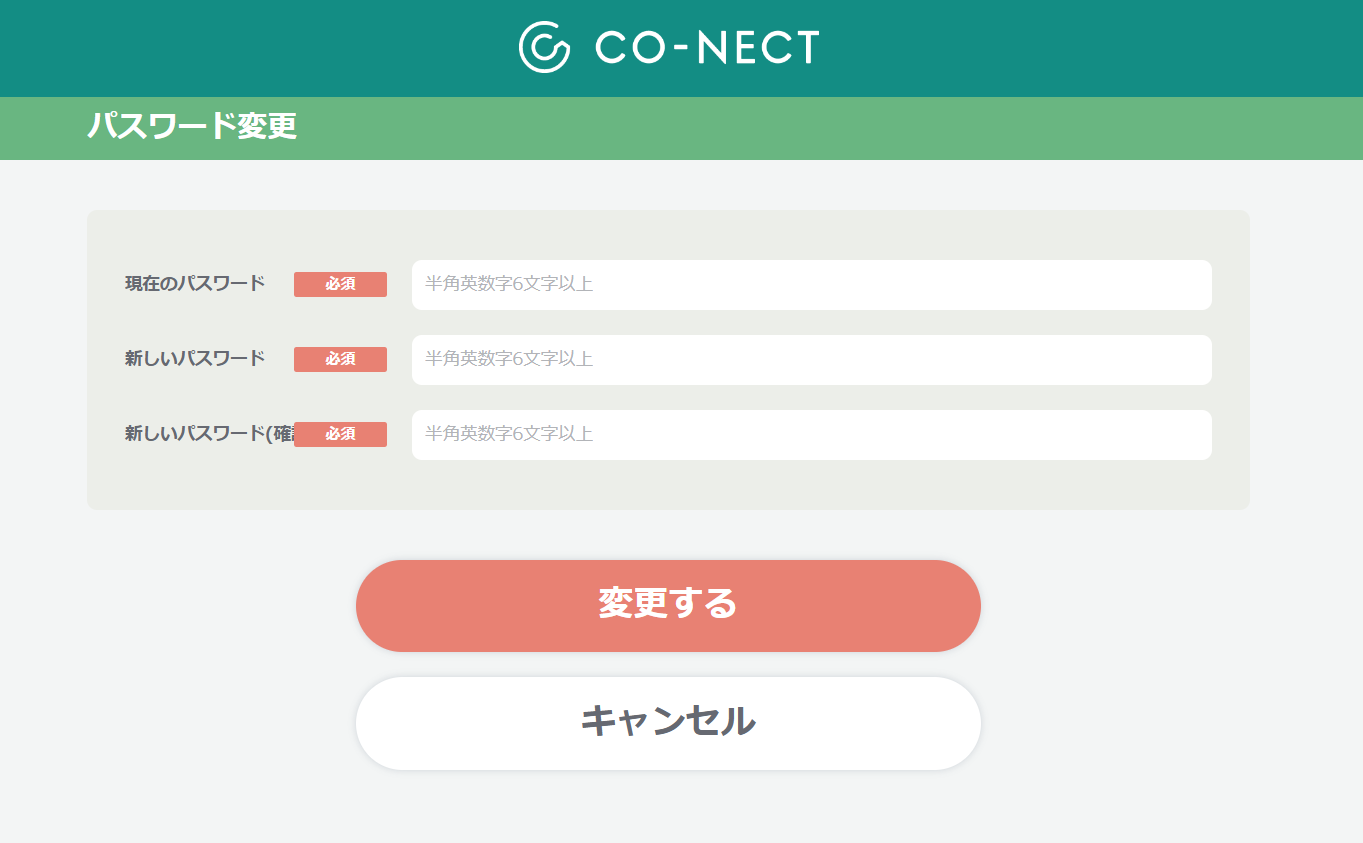Click 必須 badge beside 現在のパスワード
This screenshot has height=843, width=1363.
coord(340,284)
